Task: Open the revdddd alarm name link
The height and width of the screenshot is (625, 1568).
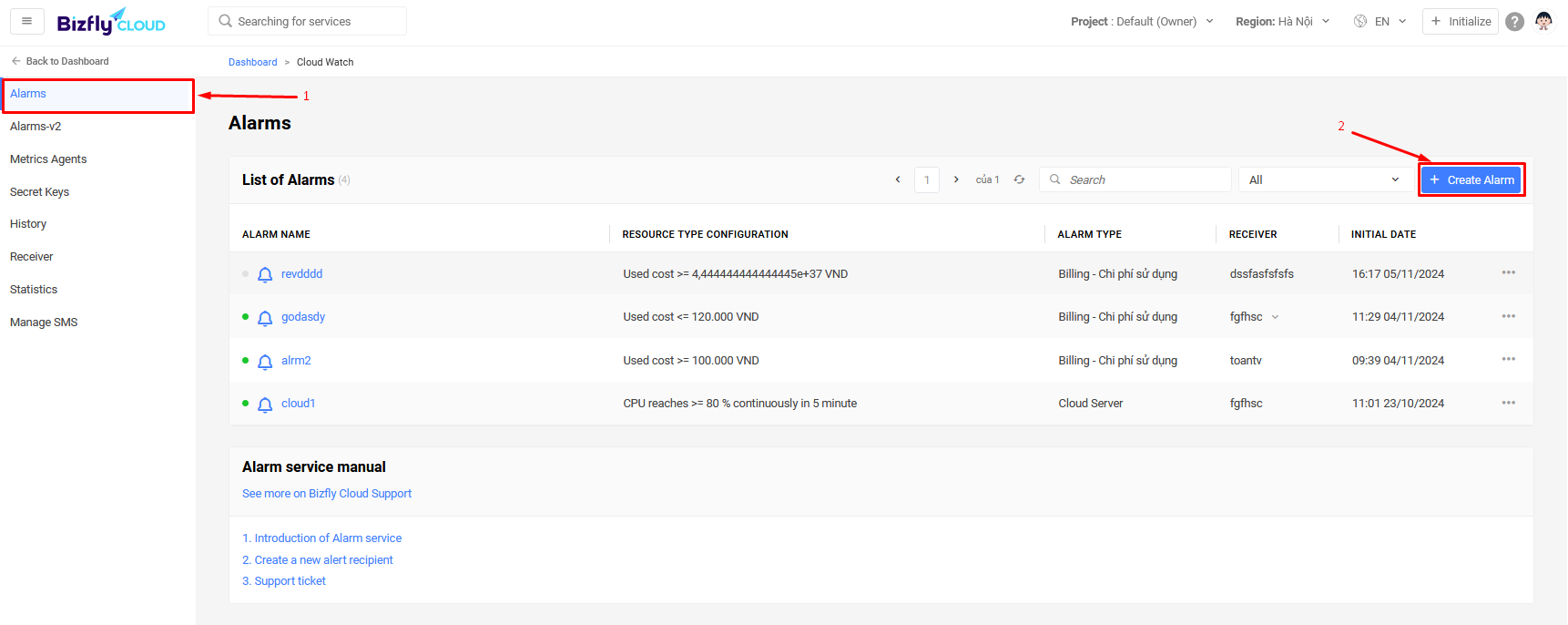Action: click(301, 273)
